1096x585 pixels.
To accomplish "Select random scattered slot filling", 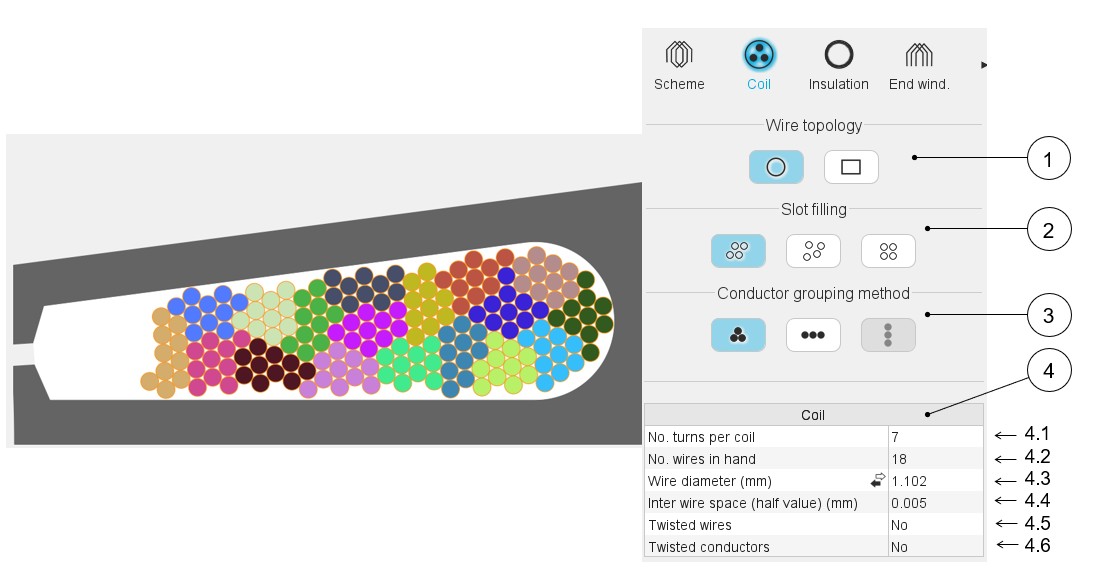I will point(813,251).
